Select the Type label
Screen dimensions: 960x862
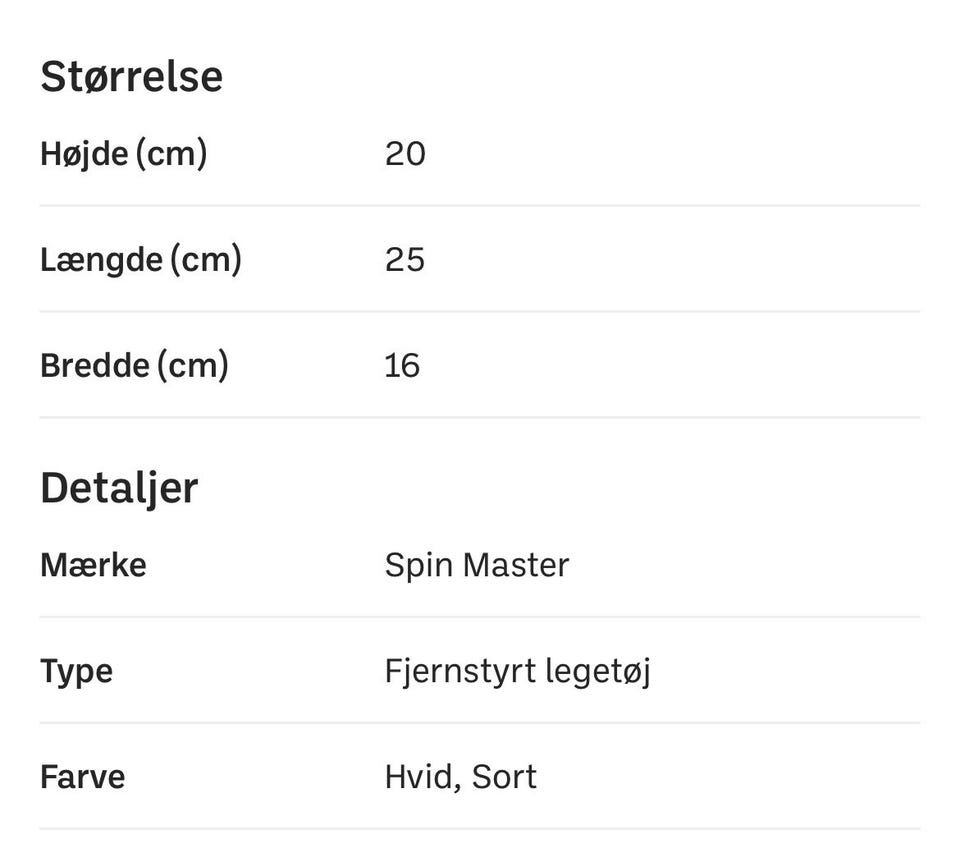[76, 671]
